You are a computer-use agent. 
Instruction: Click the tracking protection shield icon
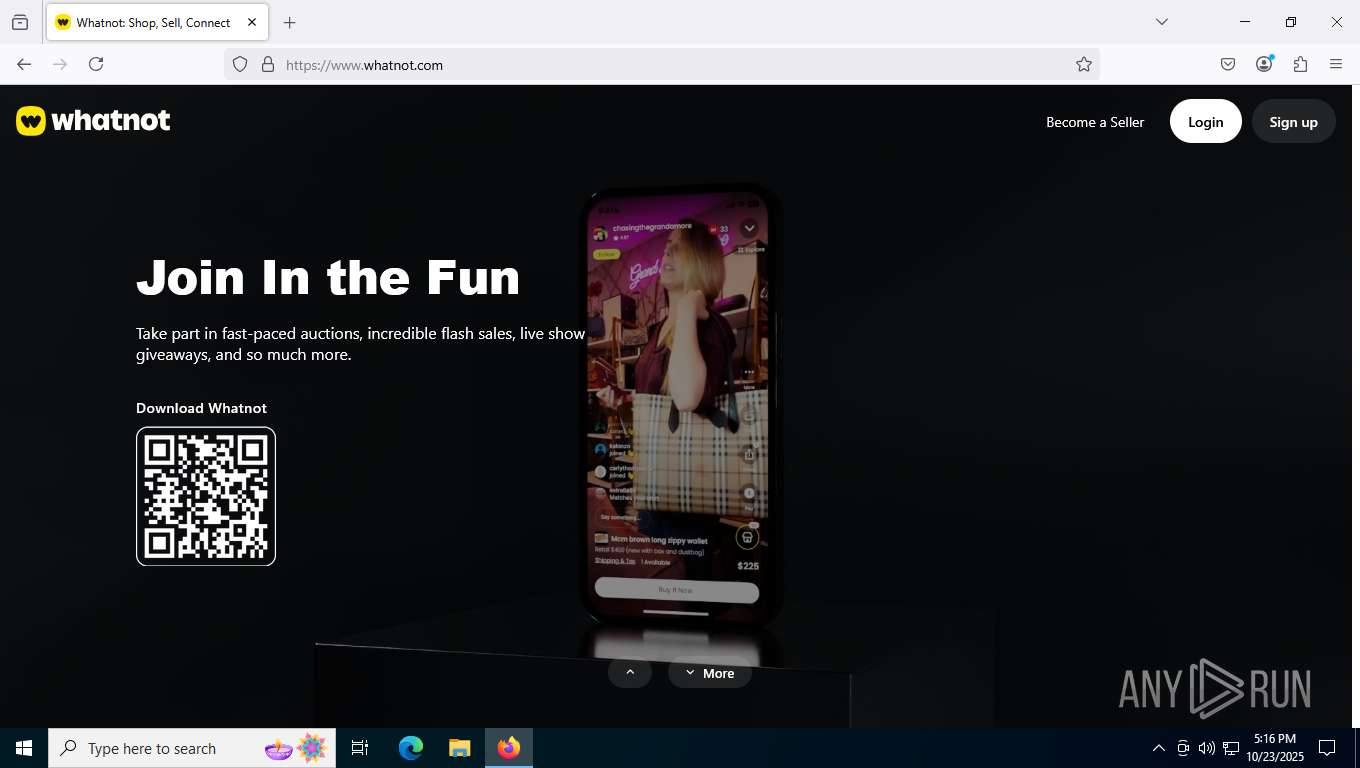coord(240,64)
